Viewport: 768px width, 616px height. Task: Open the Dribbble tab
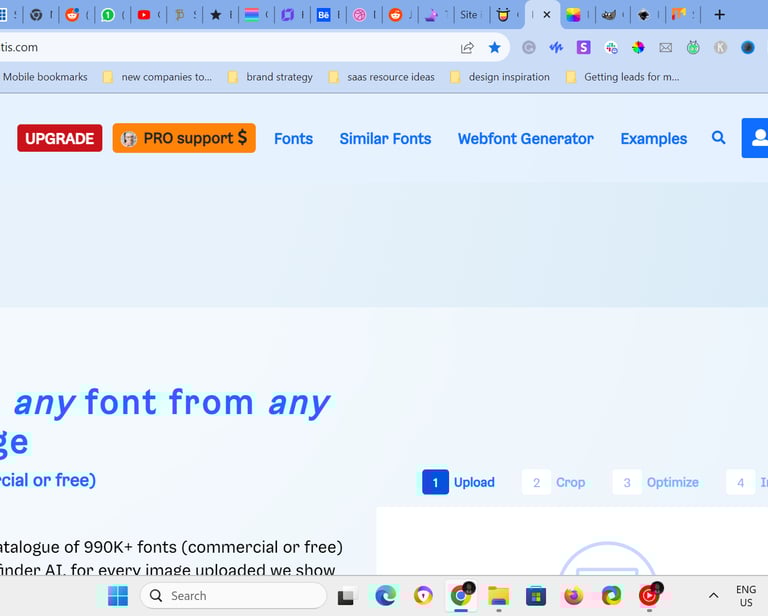(360, 15)
